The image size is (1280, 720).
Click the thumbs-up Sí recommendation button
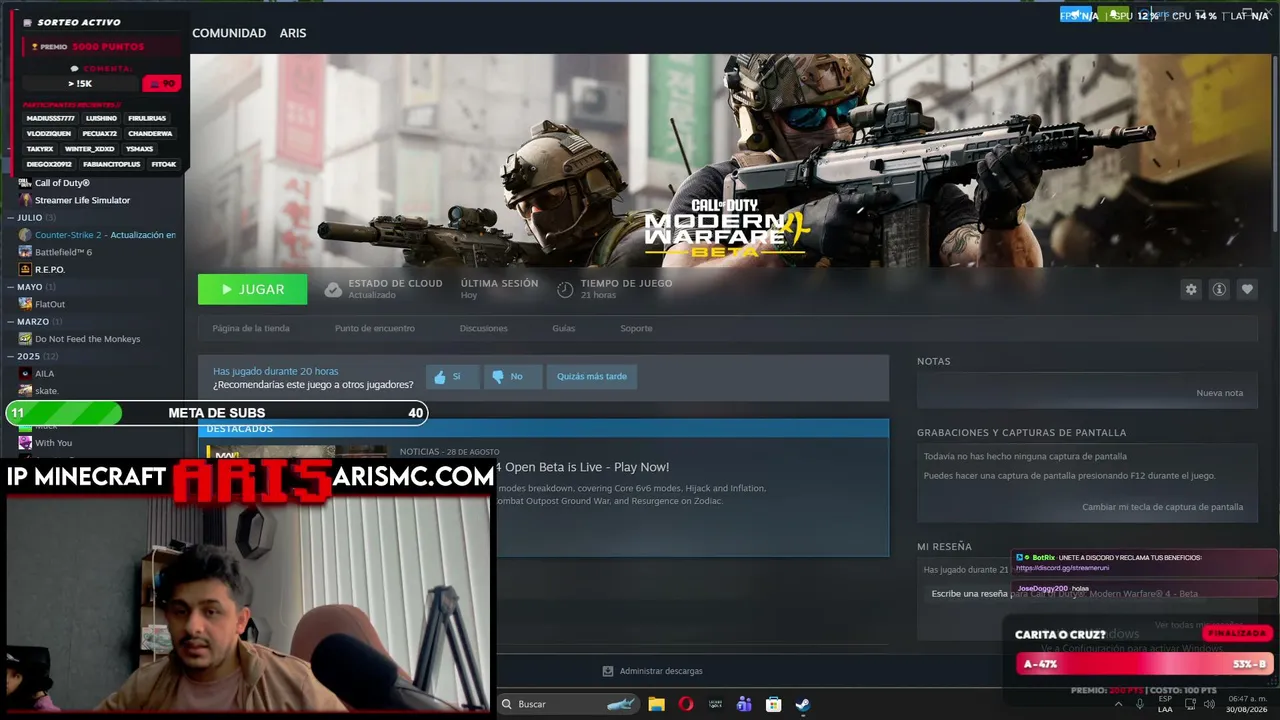click(452, 377)
